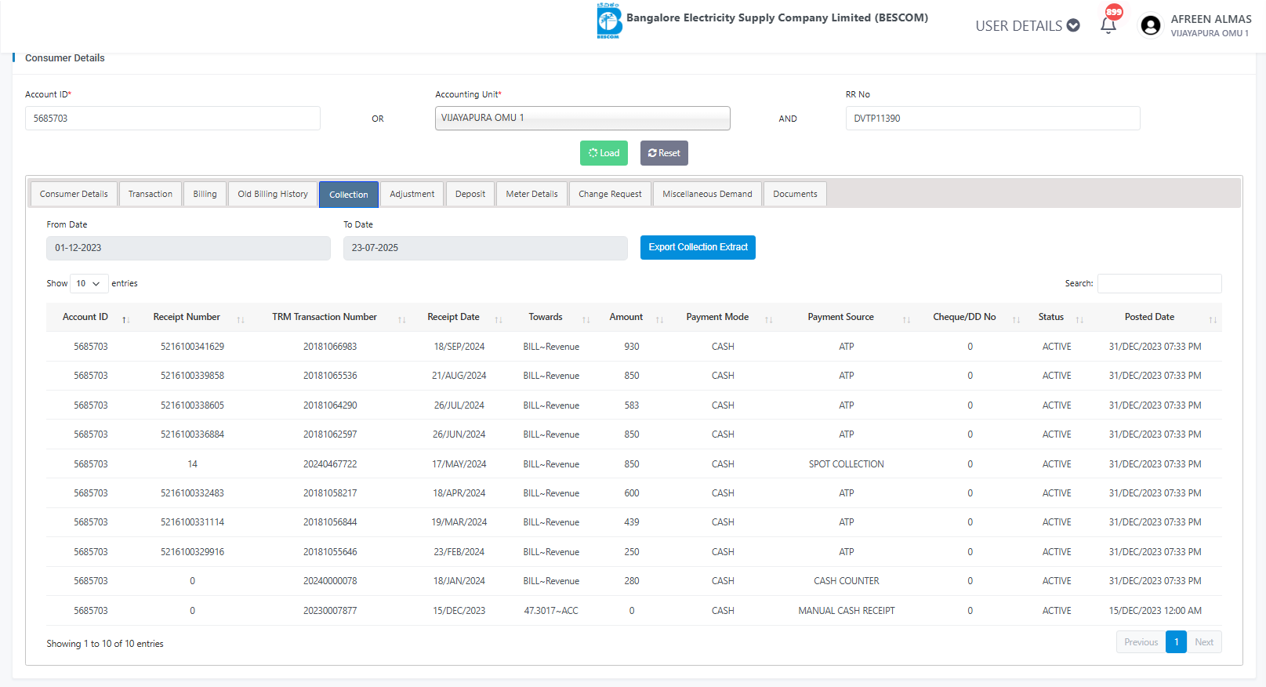
Task: Open the To Date field
Action: pyautogui.click(x=485, y=247)
